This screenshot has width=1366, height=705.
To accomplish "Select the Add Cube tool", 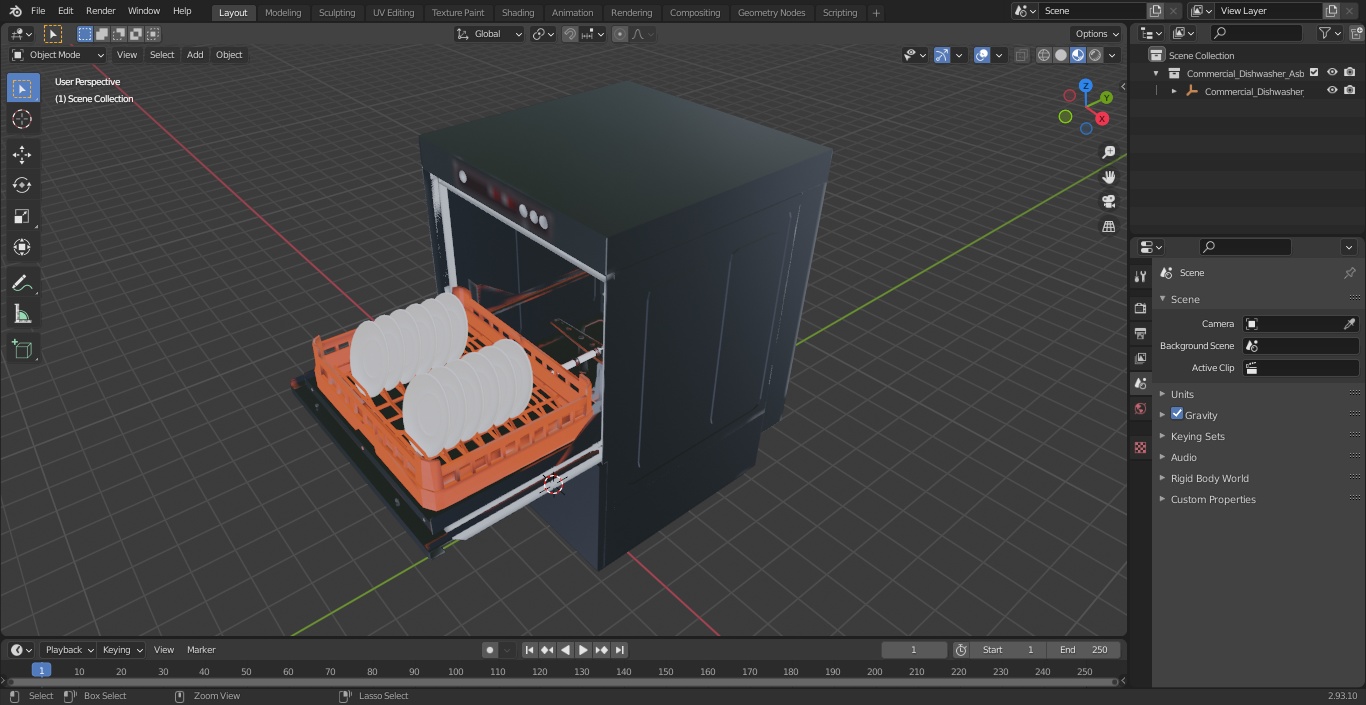I will click(x=22, y=349).
